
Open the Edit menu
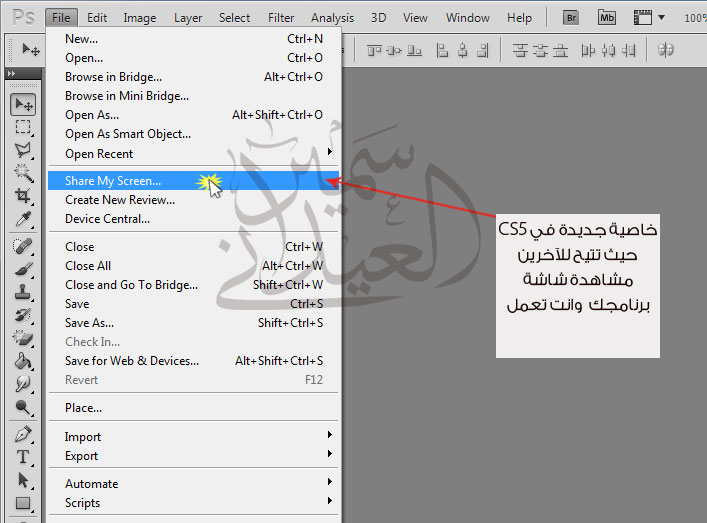97,18
